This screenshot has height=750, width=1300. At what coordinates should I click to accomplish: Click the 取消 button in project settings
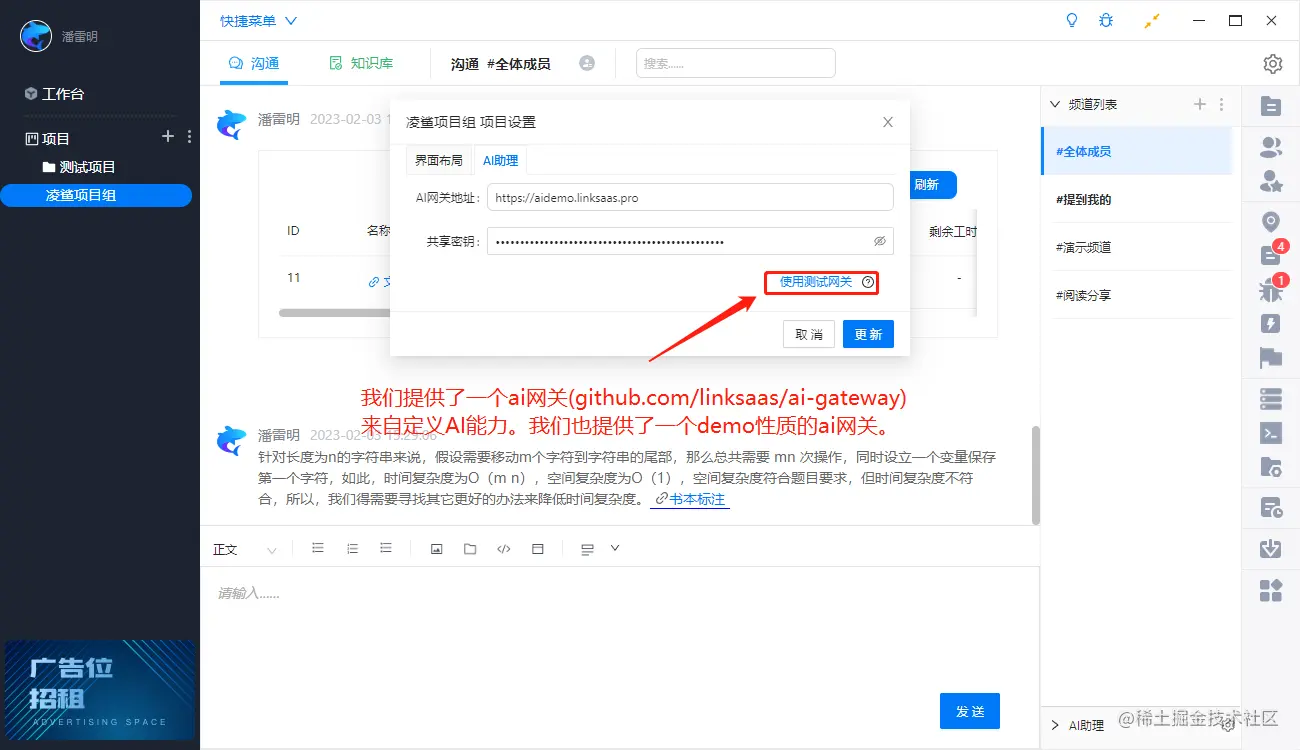[x=809, y=334]
